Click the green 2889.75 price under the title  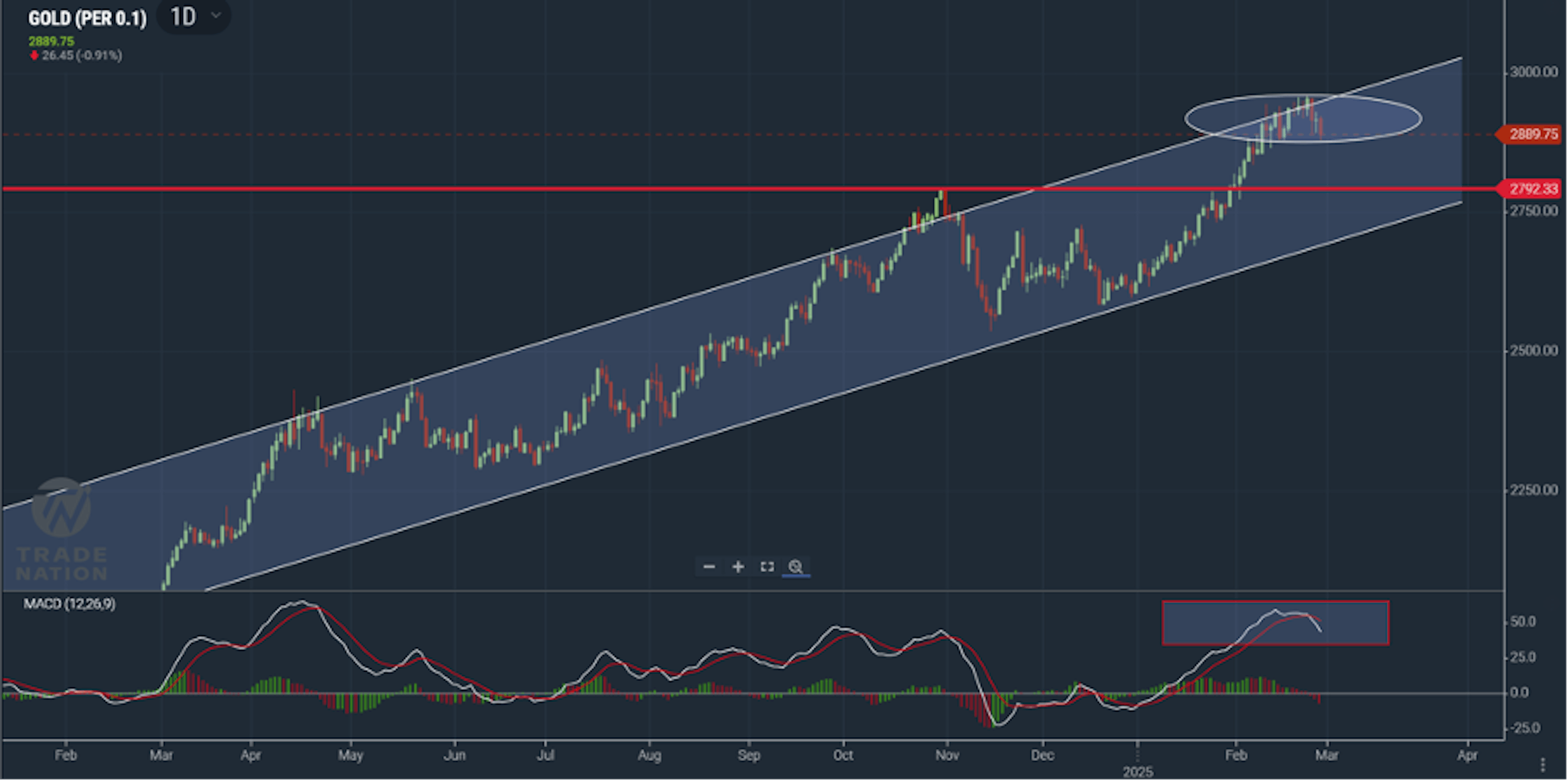(51, 41)
